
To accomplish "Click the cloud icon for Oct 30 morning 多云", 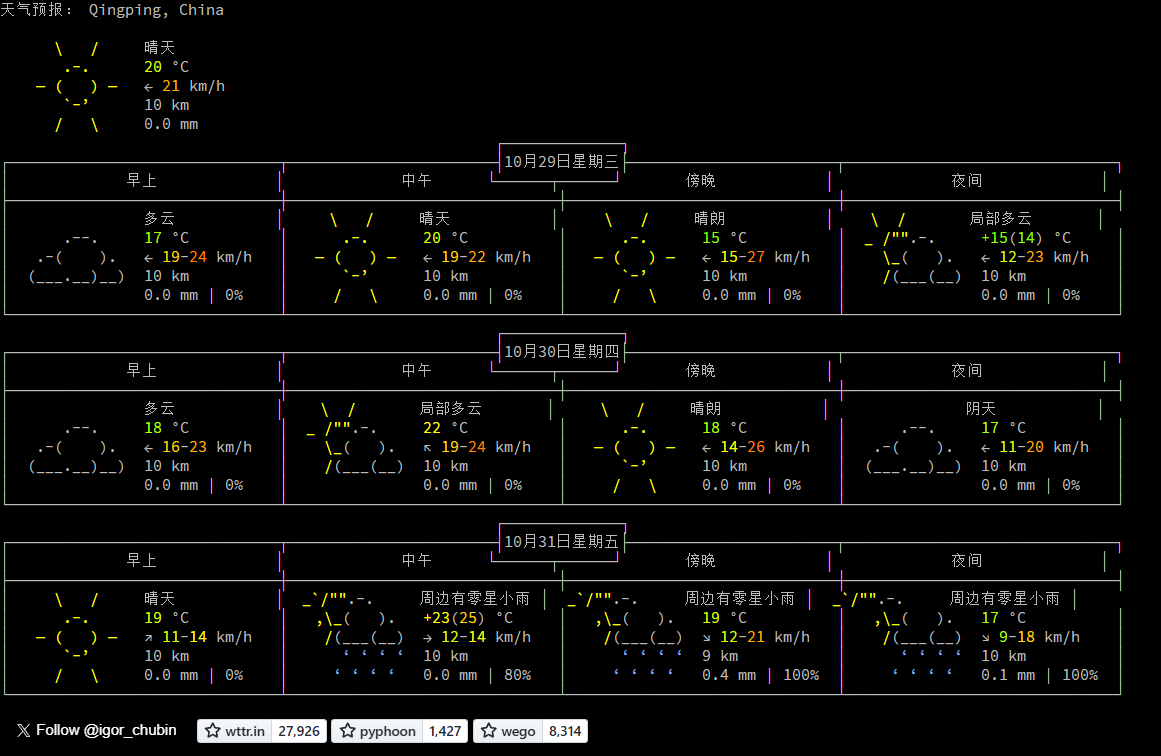I will pyautogui.click(x=77, y=447).
